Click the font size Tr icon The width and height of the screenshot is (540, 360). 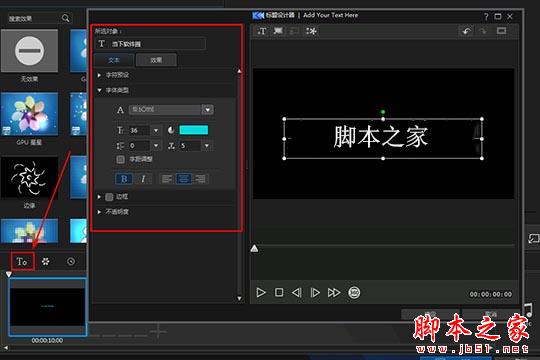tap(120, 130)
